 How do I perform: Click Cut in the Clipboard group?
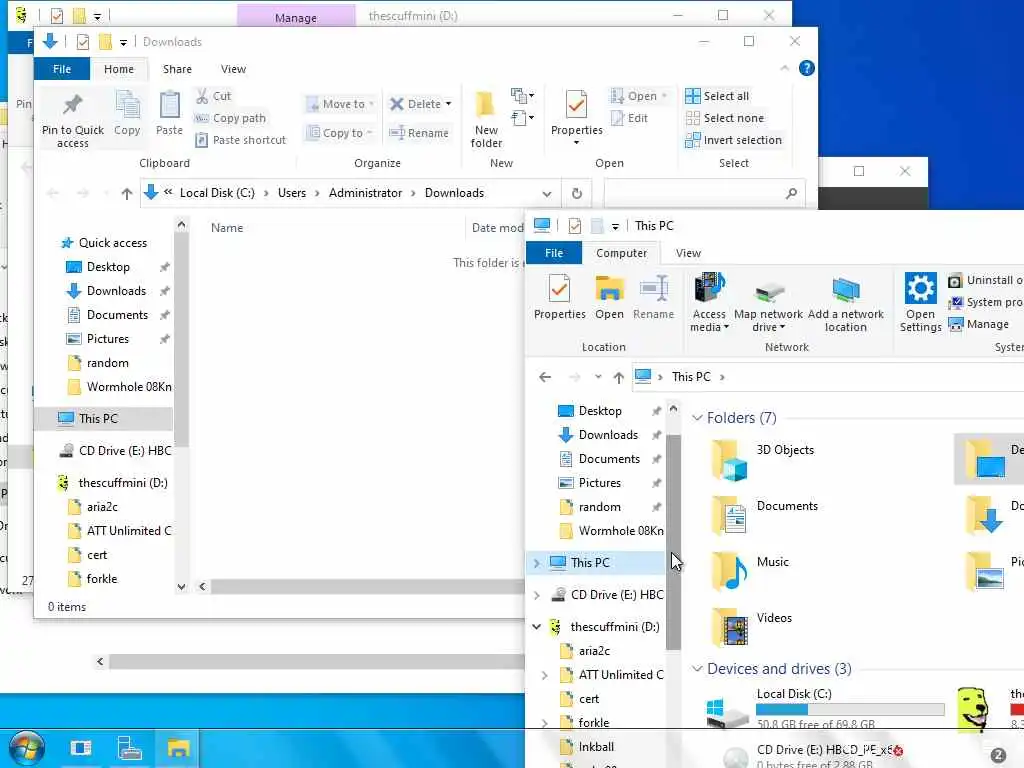[x=214, y=96]
